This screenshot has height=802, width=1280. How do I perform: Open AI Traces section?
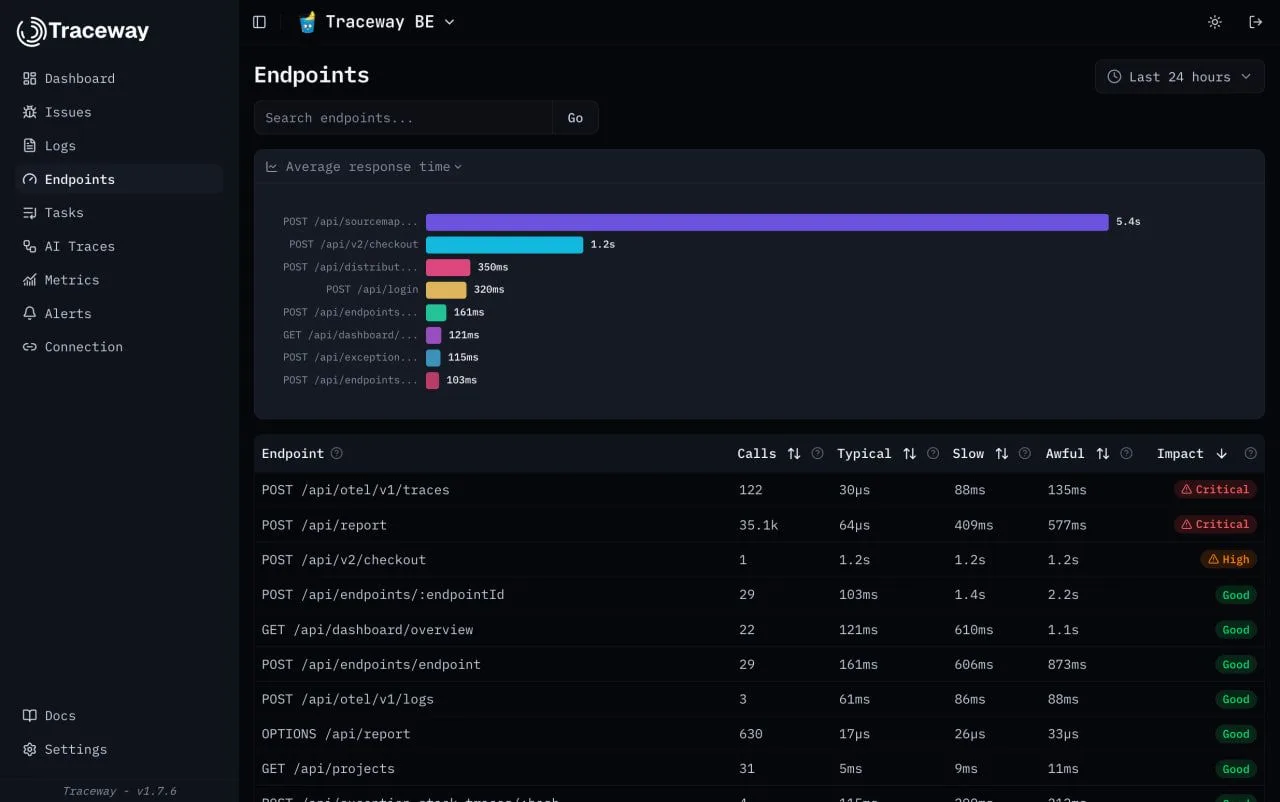click(119, 246)
